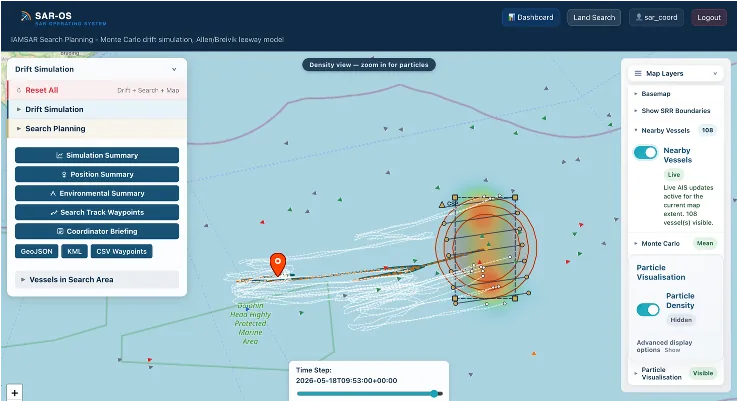Collapse the Drift Simulation panel chevron
Screen dimensions: 738x402
coord(174,69)
